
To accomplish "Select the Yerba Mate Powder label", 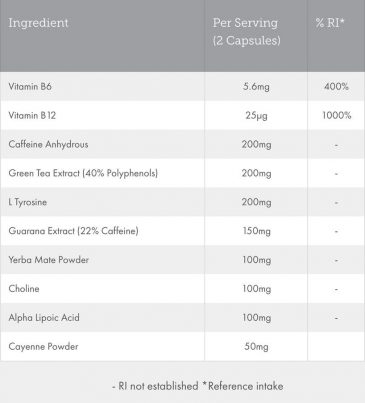I will coord(49,260).
